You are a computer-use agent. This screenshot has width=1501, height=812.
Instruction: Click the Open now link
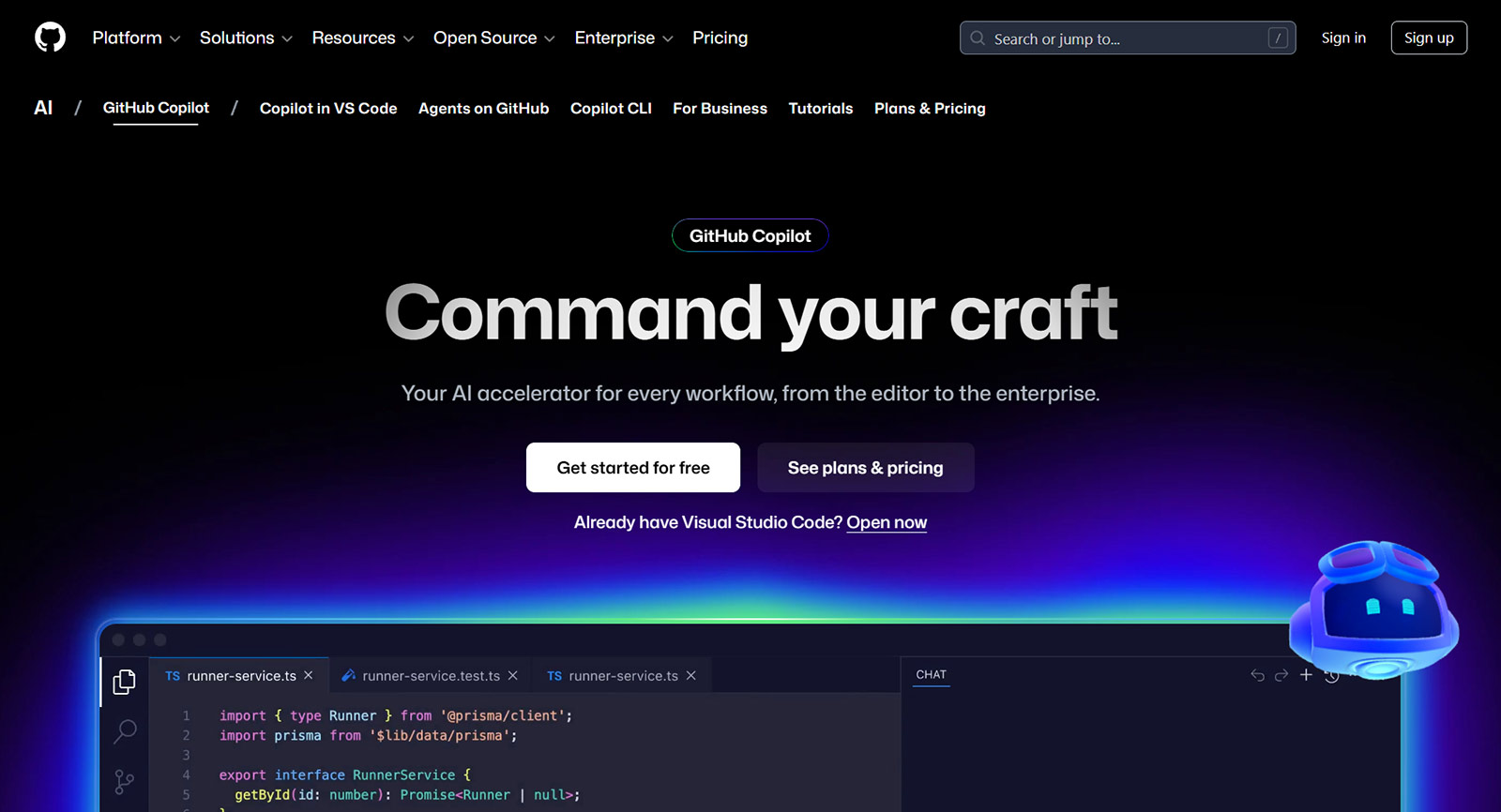pos(887,522)
